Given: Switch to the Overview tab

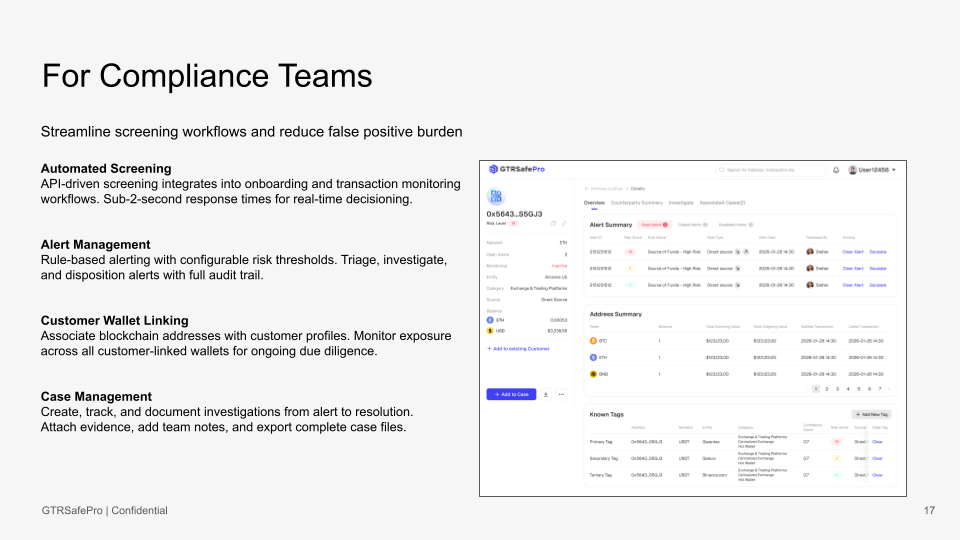Looking at the screenshot, I should tap(594, 203).
